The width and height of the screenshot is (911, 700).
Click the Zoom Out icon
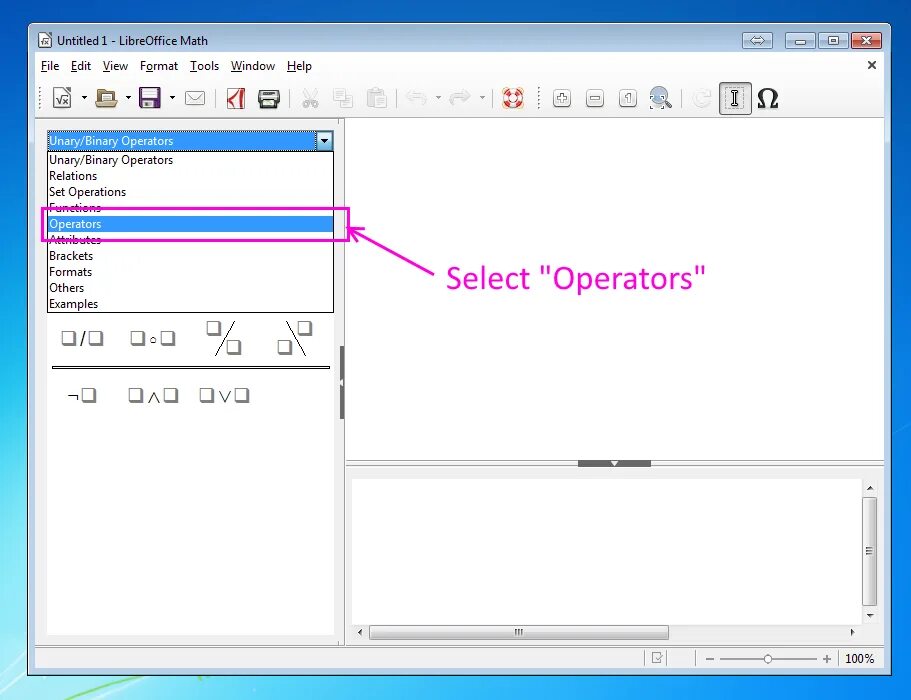[595, 98]
